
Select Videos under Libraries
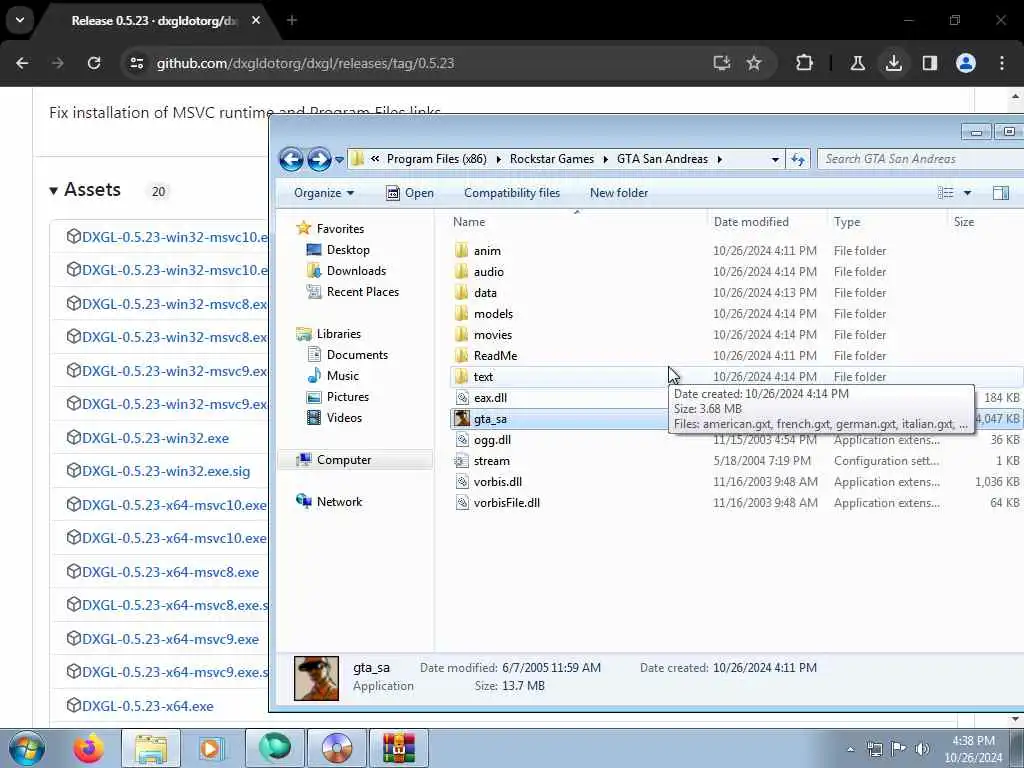[x=334, y=417]
